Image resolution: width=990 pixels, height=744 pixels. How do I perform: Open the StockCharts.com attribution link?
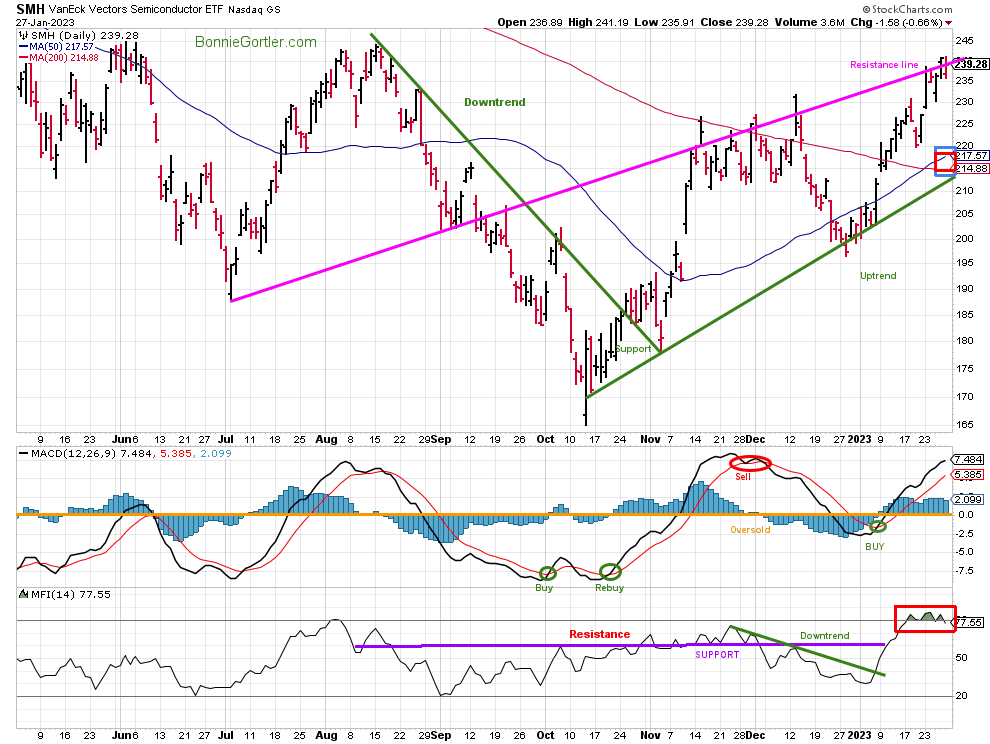907,9
